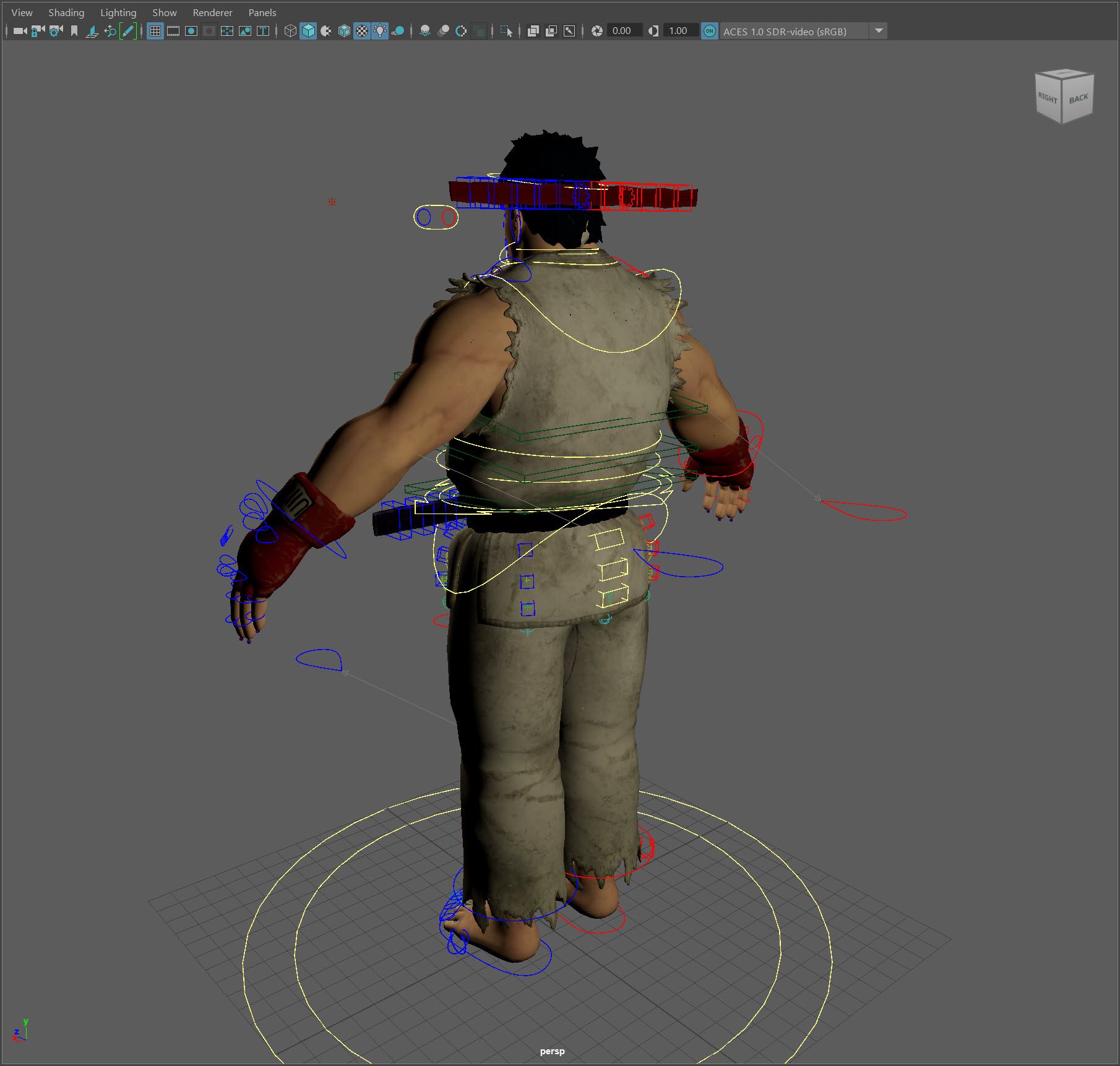Select the blue eye control circle

pyautogui.click(x=424, y=217)
